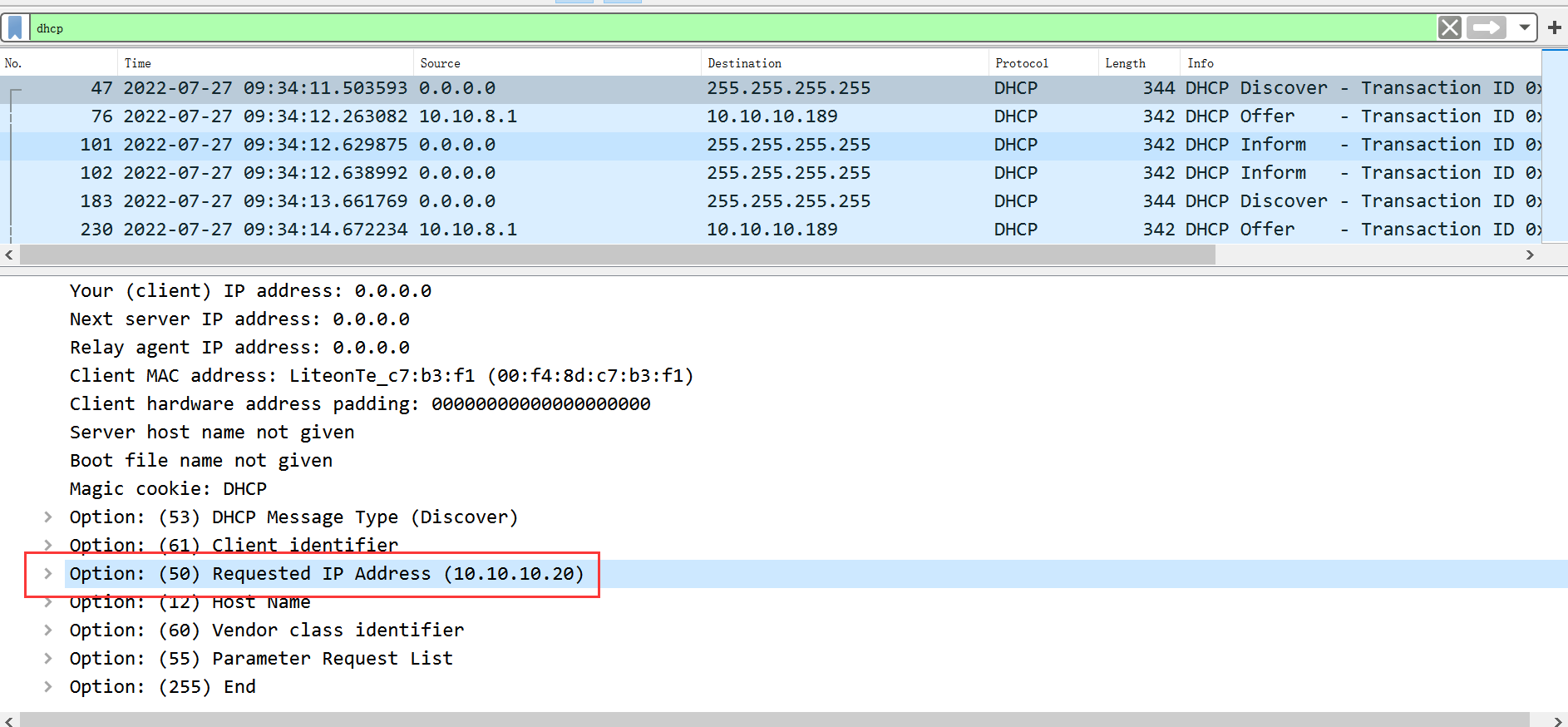Image resolution: width=1568 pixels, height=727 pixels.
Task: Expand Option (255) End
Action: coord(48,687)
